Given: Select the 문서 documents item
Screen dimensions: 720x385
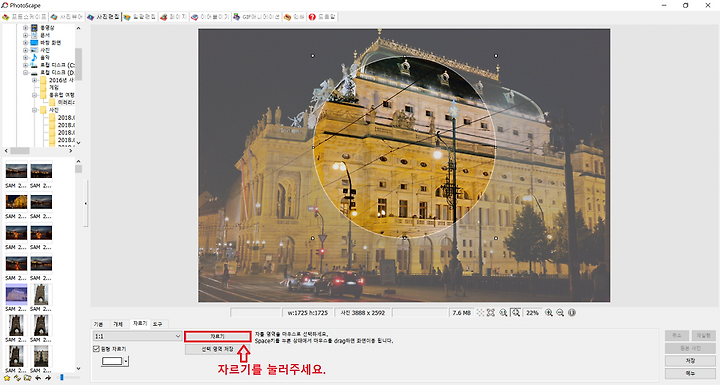Looking at the screenshot, I should [45, 35].
